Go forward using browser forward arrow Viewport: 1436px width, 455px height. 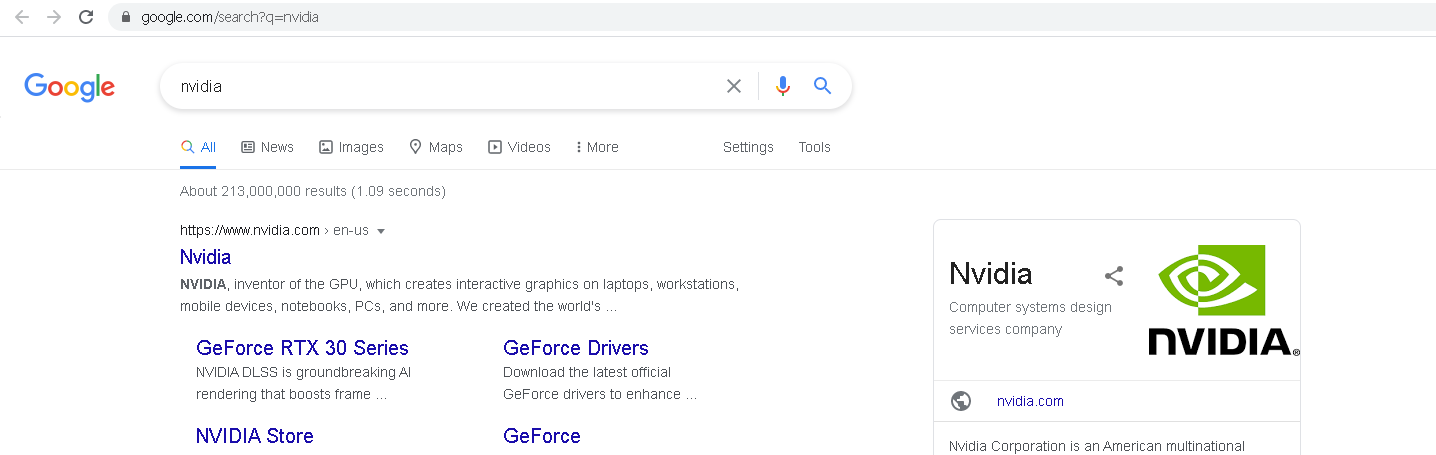click(x=54, y=17)
